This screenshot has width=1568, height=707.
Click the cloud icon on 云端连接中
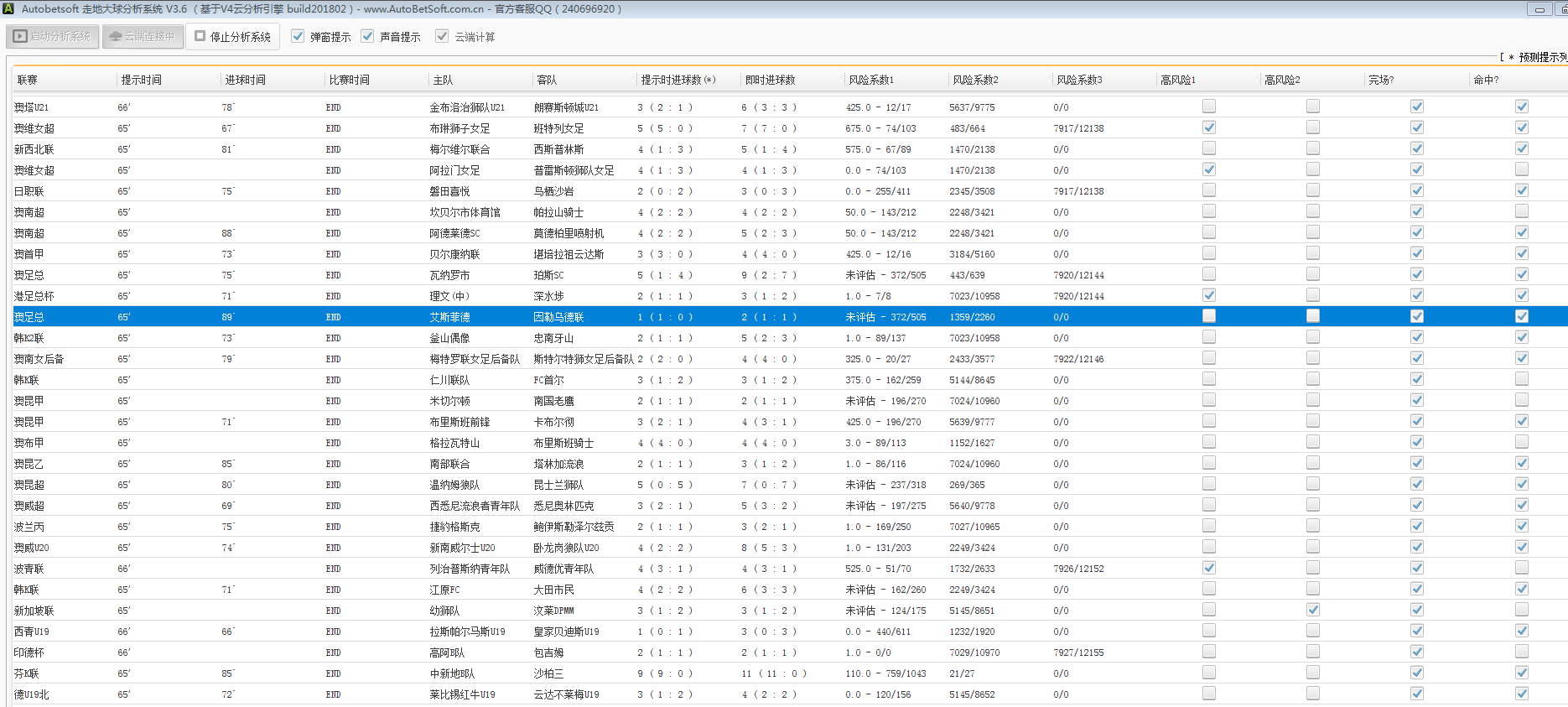tap(116, 37)
